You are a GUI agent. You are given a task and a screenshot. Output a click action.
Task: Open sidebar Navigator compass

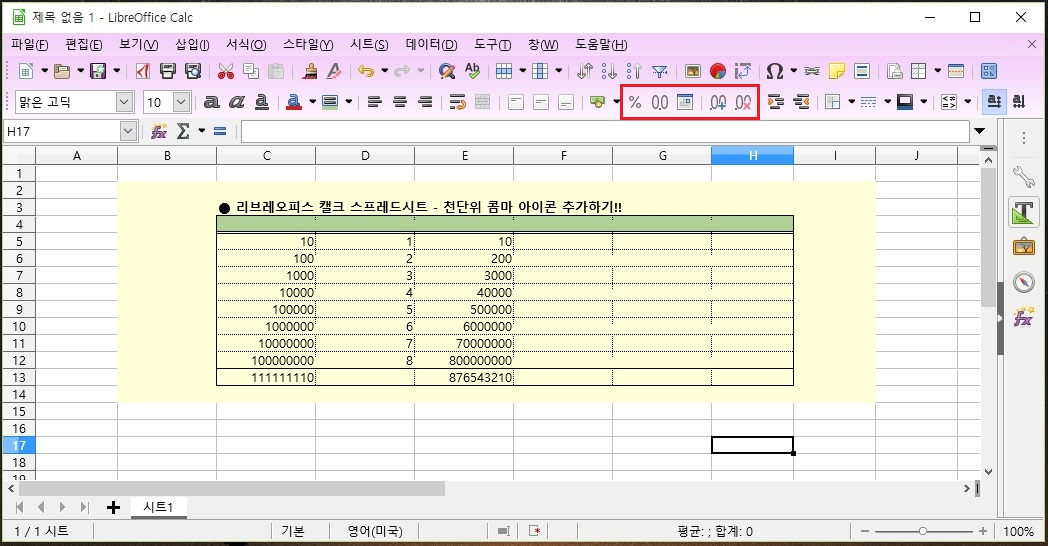tap(1023, 281)
